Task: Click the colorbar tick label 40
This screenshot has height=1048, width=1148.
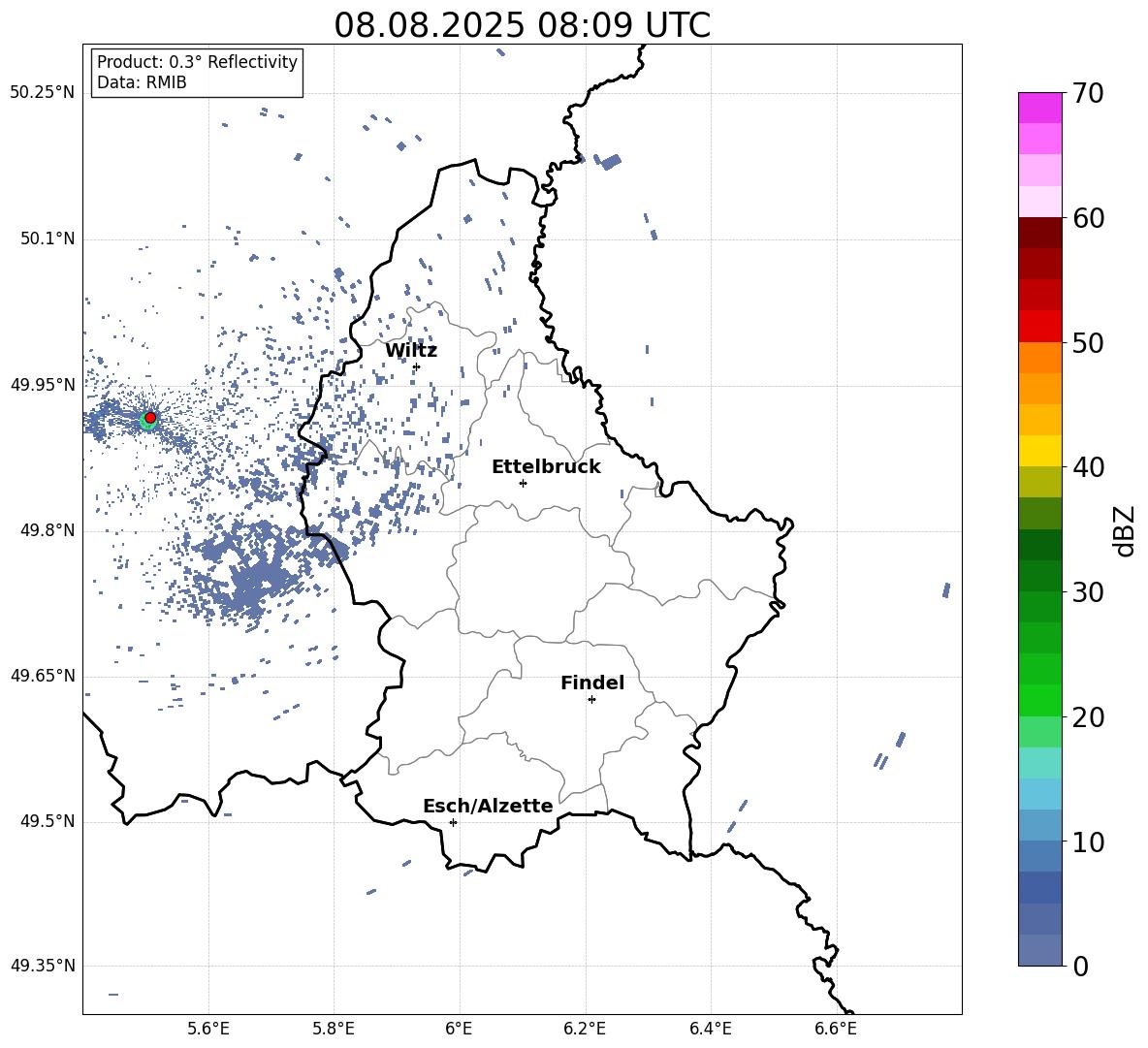Action: [x=1088, y=467]
